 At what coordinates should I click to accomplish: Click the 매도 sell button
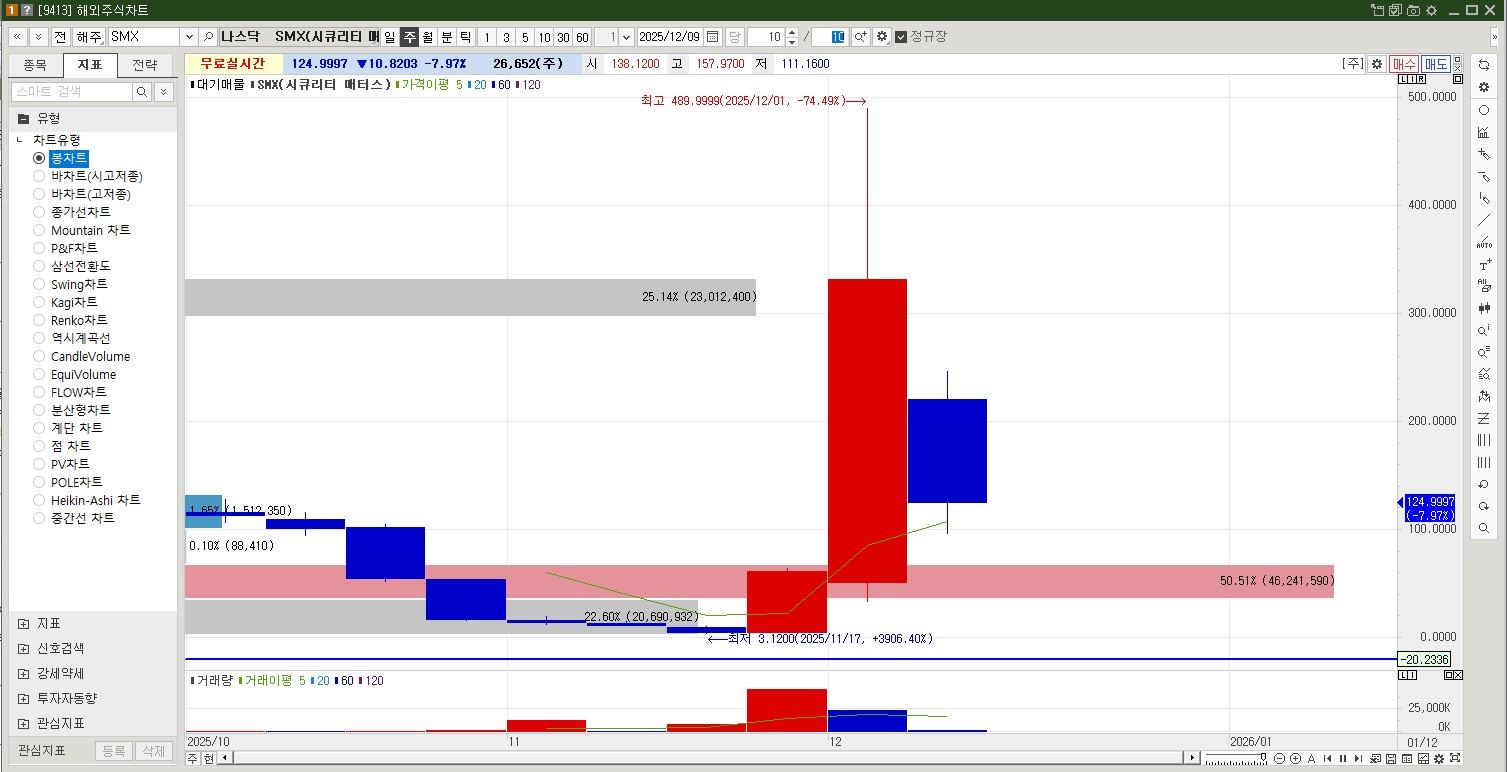click(1436, 64)
